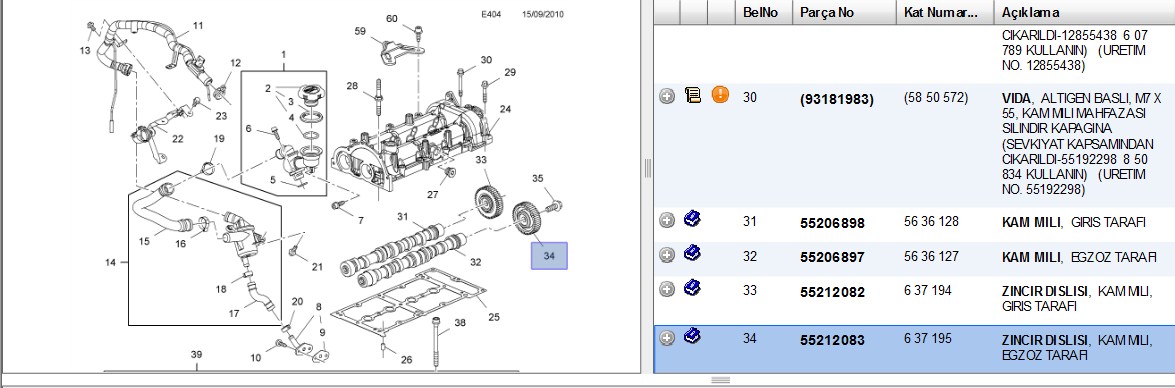Click callout 28 on the stud

pyautogui.click(x=352, y=86)
